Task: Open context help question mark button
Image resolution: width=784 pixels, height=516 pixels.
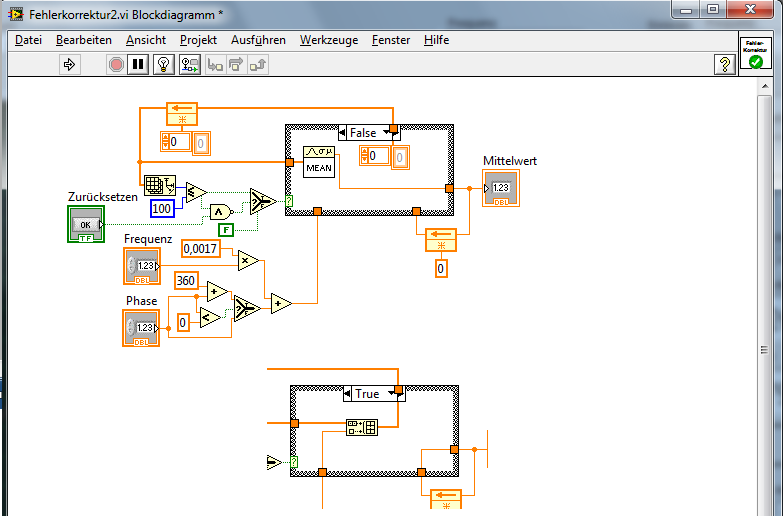Action: (724, 65)
